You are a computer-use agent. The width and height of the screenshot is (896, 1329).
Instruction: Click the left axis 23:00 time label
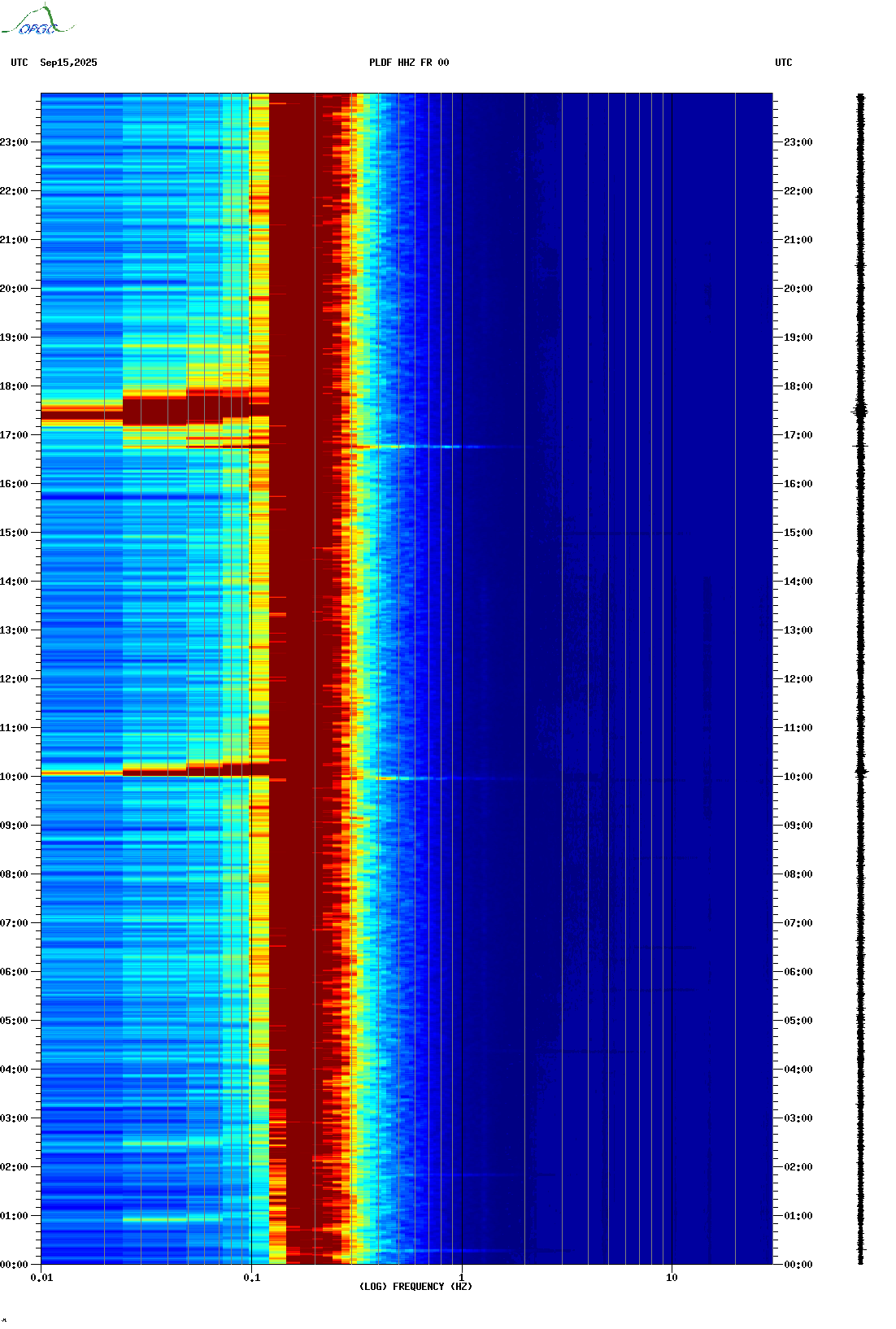coord(14,142)
